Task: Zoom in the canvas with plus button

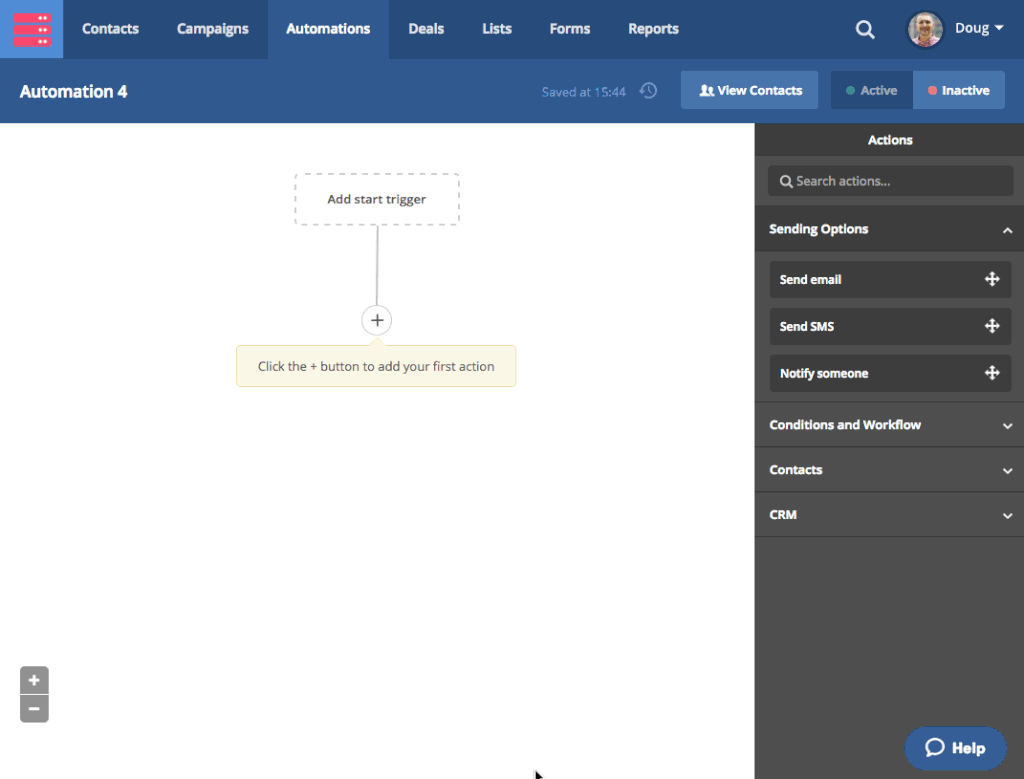Action: coord(34,680)
